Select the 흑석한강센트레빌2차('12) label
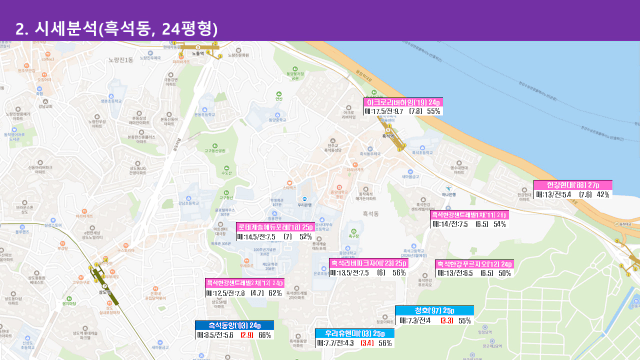The width and height of the screenshot is (640, 360). coord(244,283)
